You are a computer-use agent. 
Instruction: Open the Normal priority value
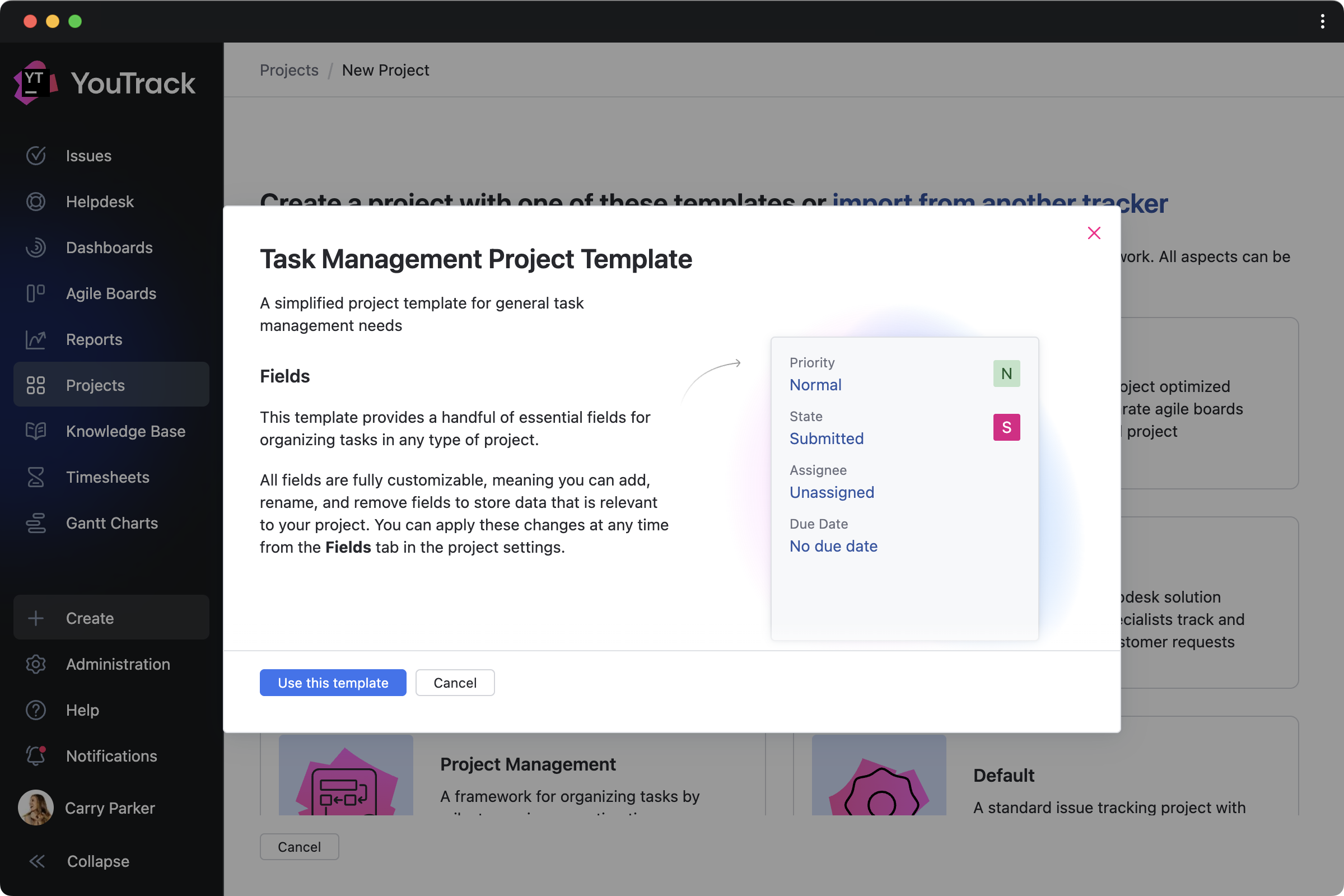point(815,385)
